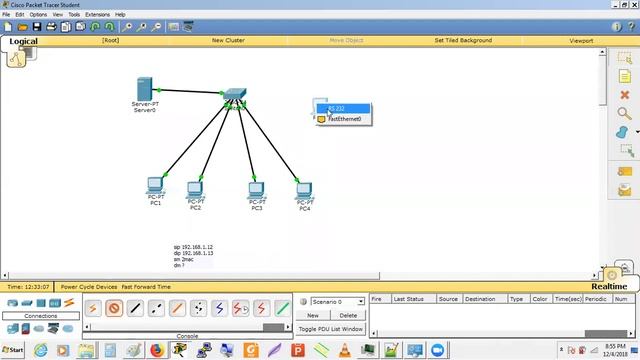Viewport: 640px width, 360px height.
Task: Click Power Cycle Devices
Action: 89,287
